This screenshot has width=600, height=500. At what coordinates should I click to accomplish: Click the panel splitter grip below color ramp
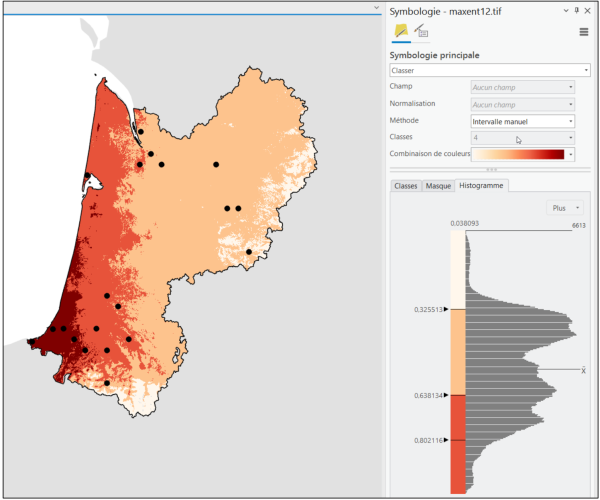tap(491, 170)
